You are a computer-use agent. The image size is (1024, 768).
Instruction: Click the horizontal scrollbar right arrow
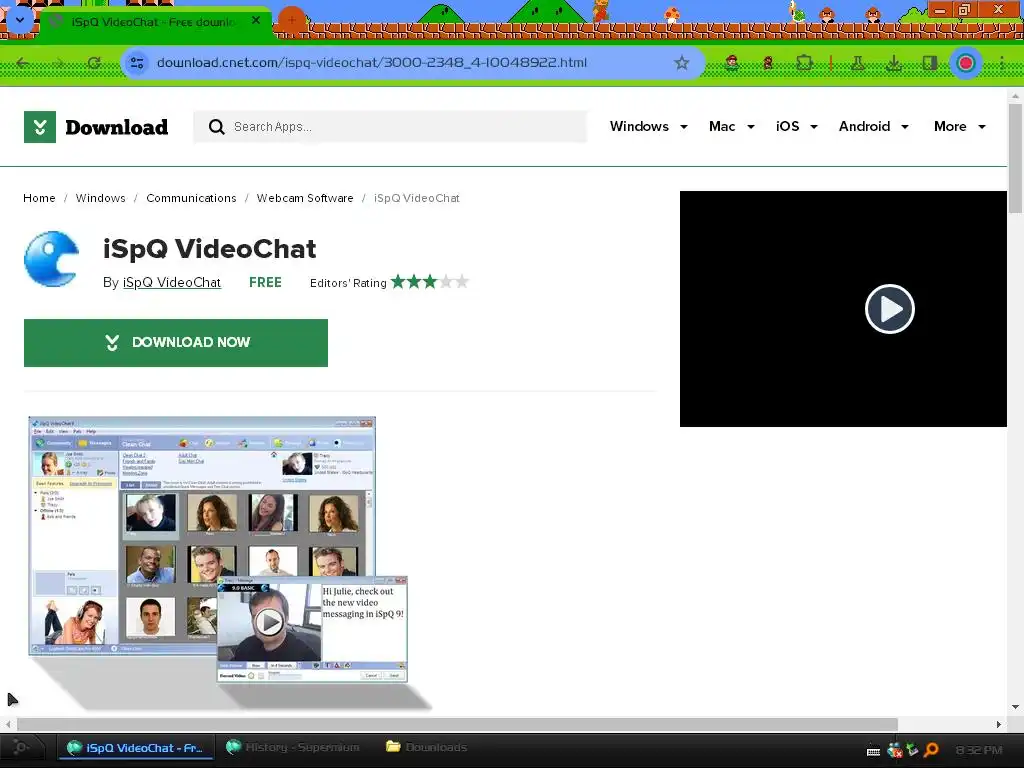point(999,724)
